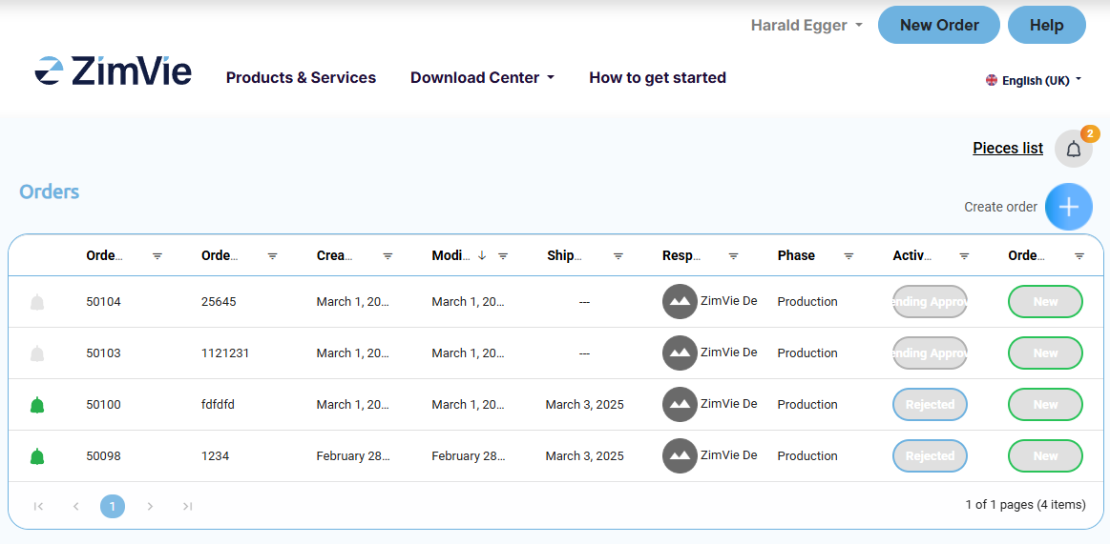The width and height of the screenshot is (1110, 544).
Task: Open the Phase column filter icon
Action: coord(848,256)
